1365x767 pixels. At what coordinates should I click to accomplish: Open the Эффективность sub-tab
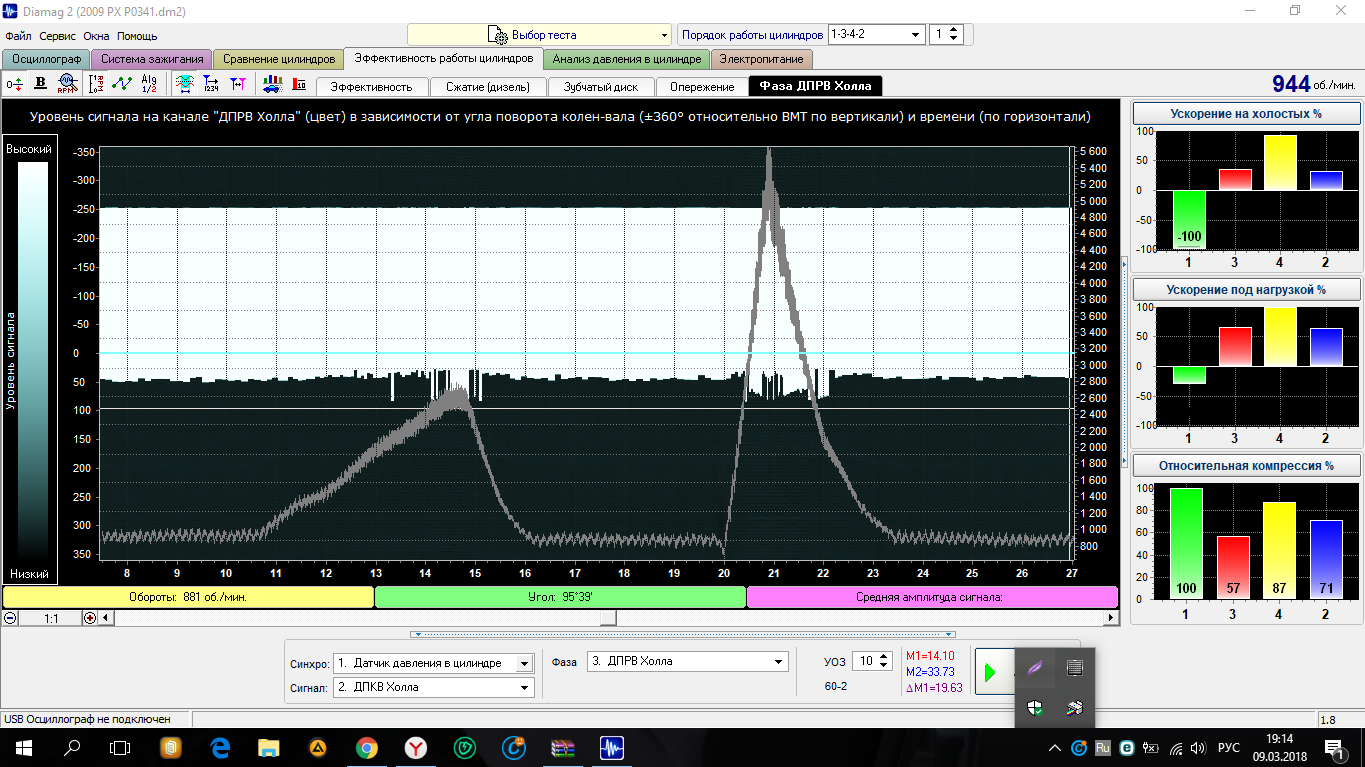click(x=372, y=86)
